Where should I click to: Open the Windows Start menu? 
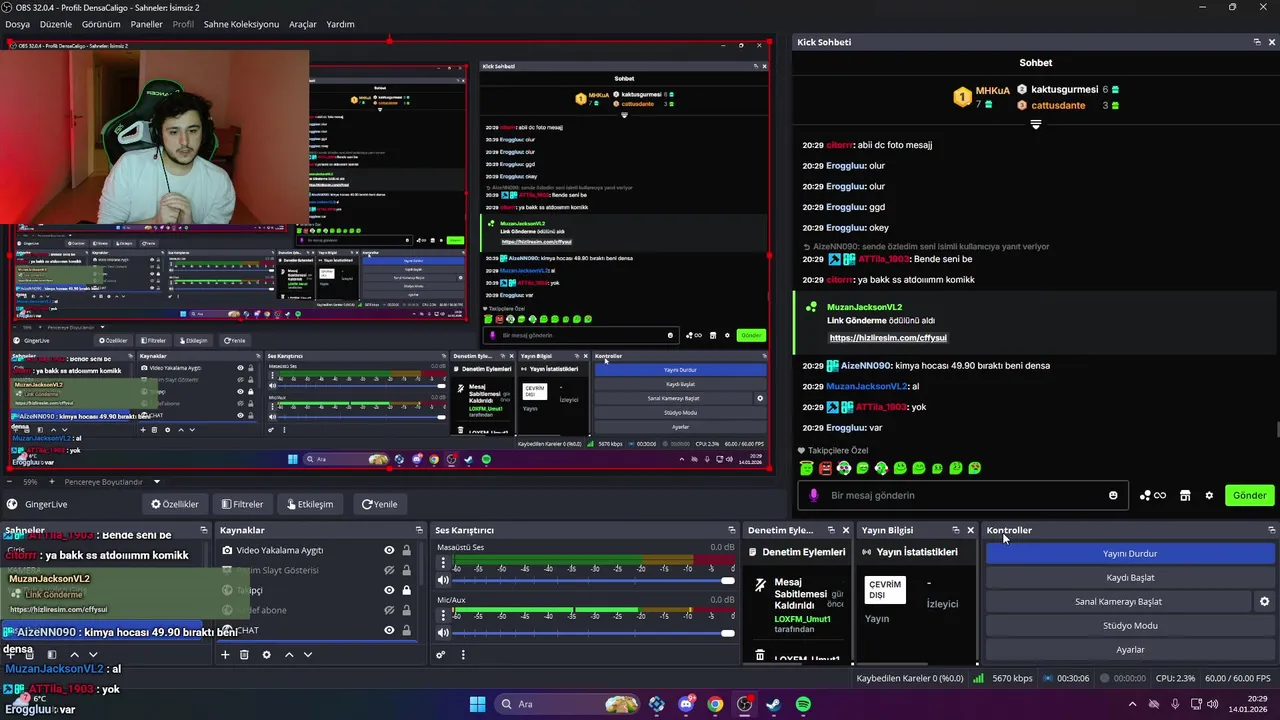[x=477, y=704]
